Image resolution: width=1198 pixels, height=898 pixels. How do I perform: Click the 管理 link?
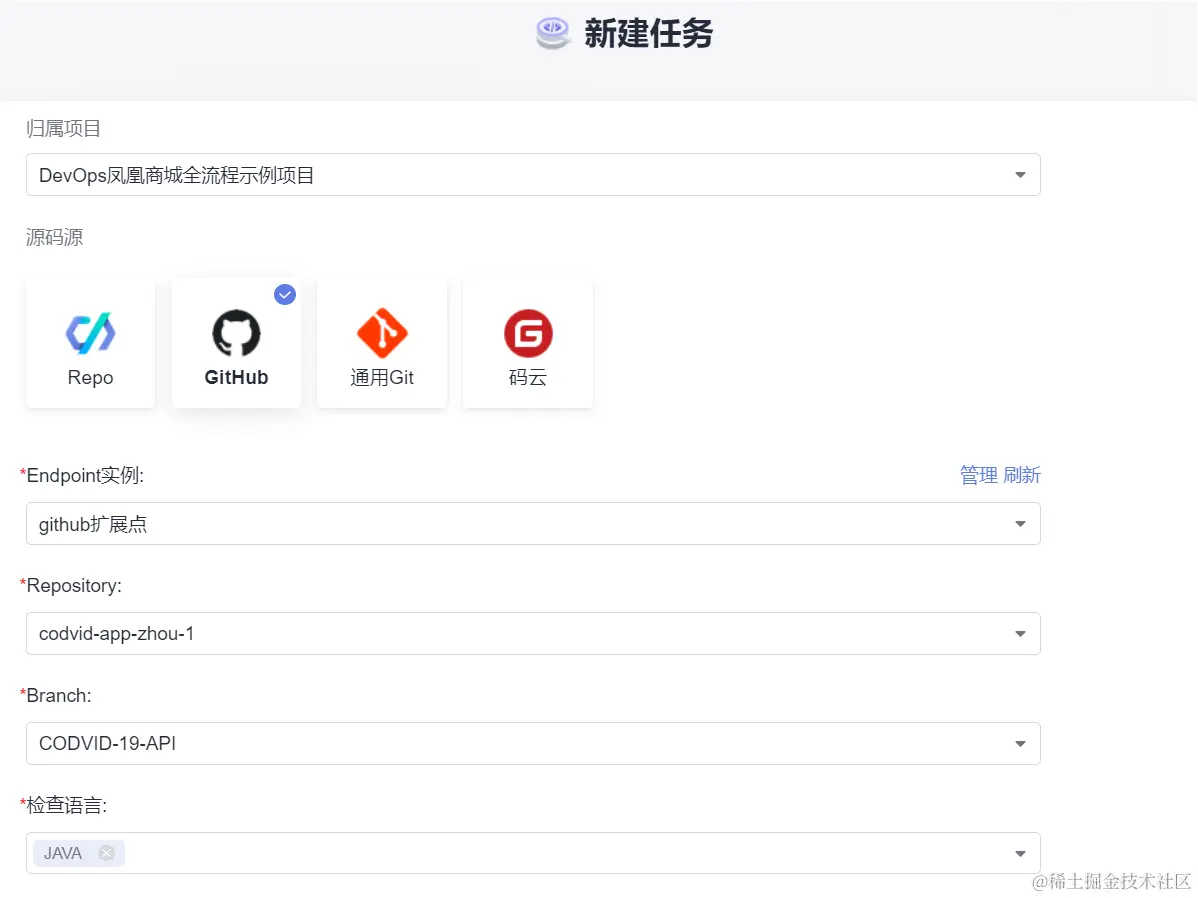point(979,475)
